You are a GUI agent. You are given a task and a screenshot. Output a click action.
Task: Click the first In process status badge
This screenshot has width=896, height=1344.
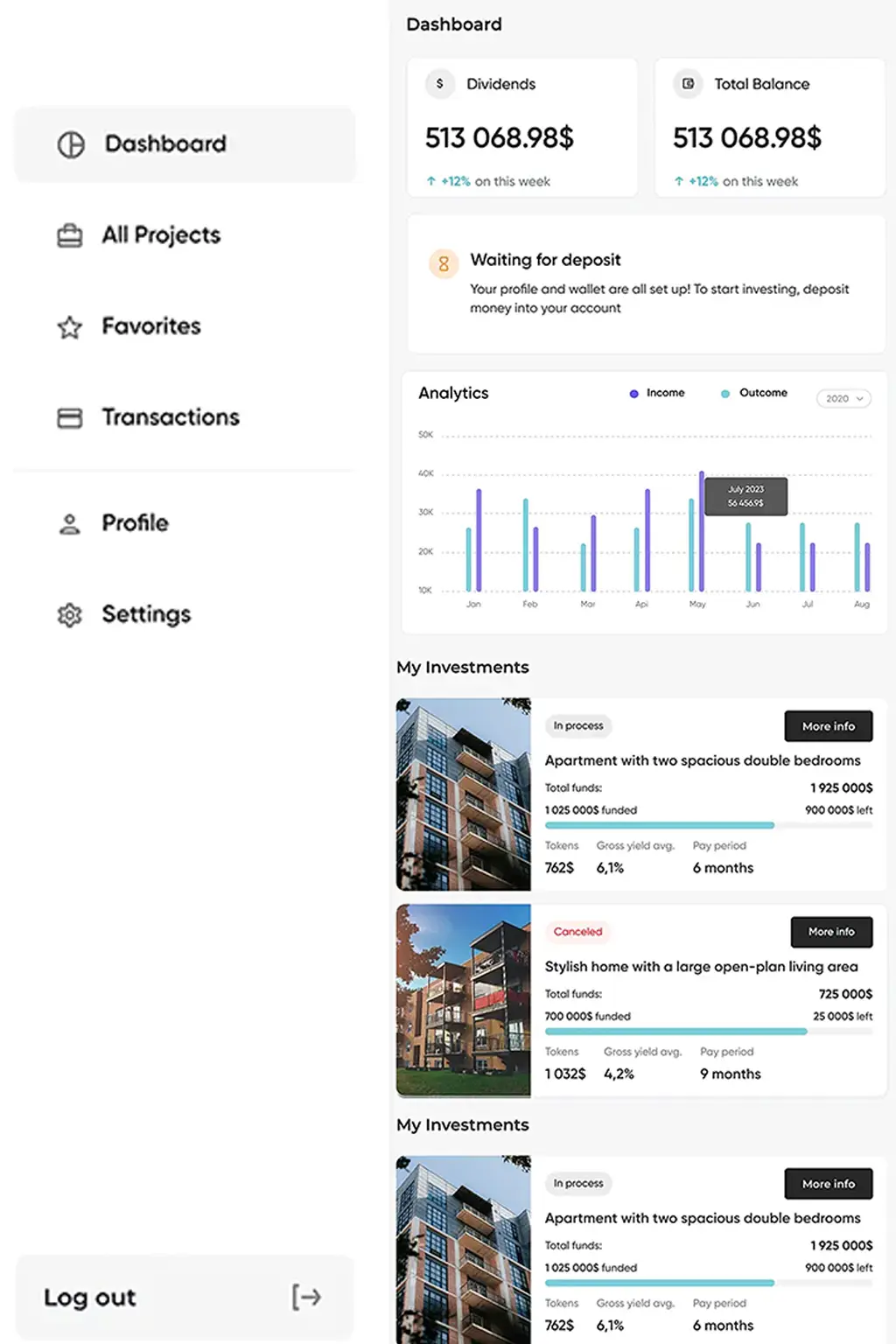point(578,725)
